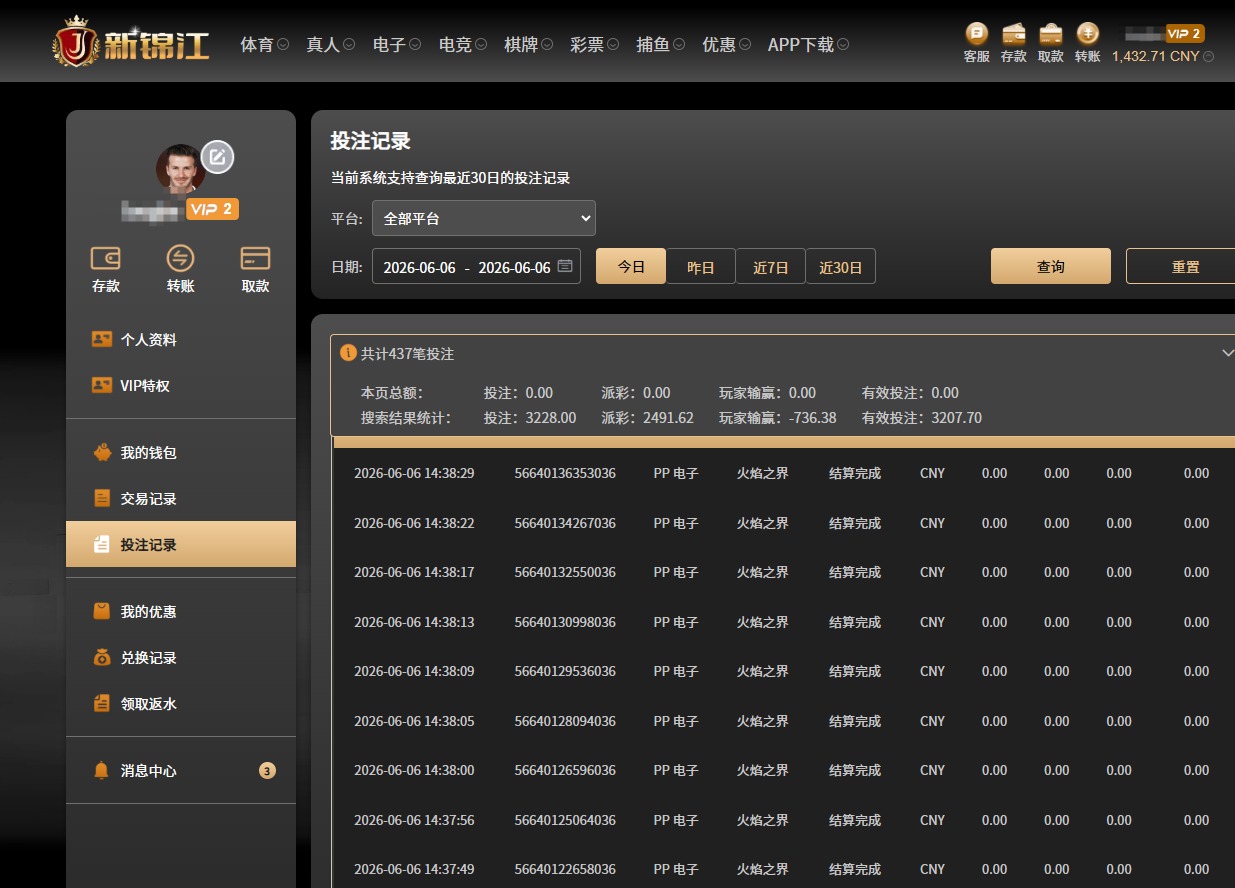Image resolution: width=1235 pixels, height=888 pixels.
Task: Open the 电竞 menu
Action: pyautogui.click(x=463, y=45)
